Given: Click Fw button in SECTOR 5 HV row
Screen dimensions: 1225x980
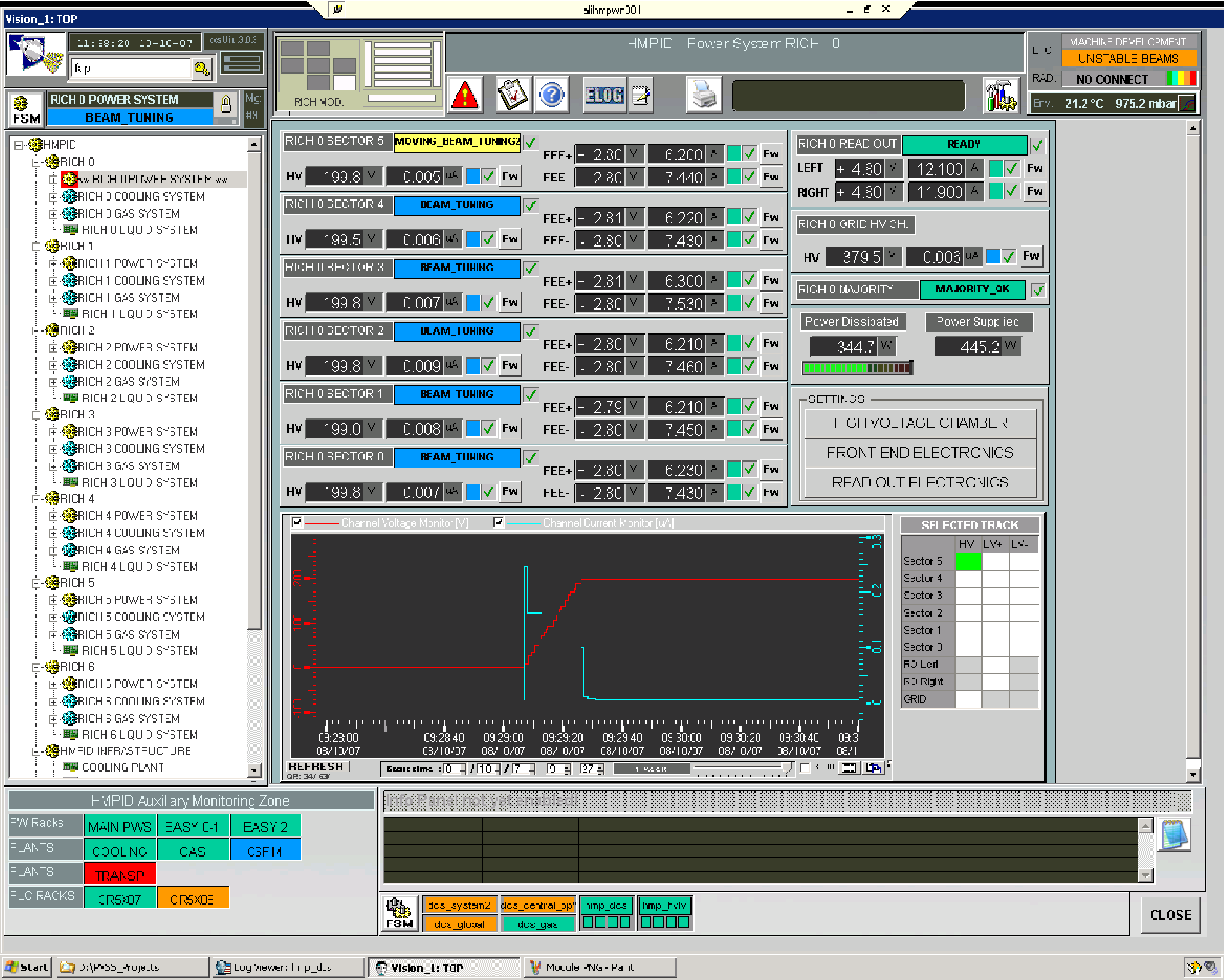Looking at the screenshot, I should pos(510,176).
